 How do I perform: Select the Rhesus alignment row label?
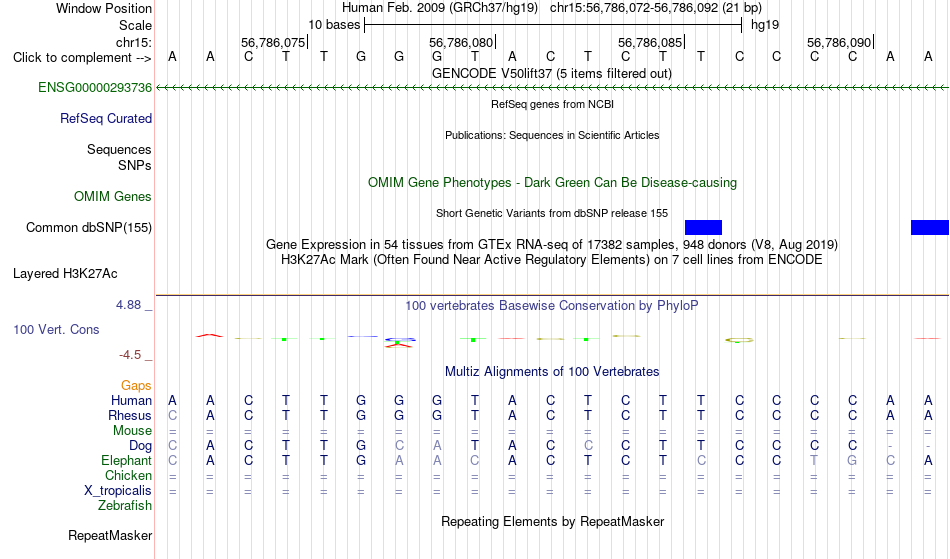(130, 416)
